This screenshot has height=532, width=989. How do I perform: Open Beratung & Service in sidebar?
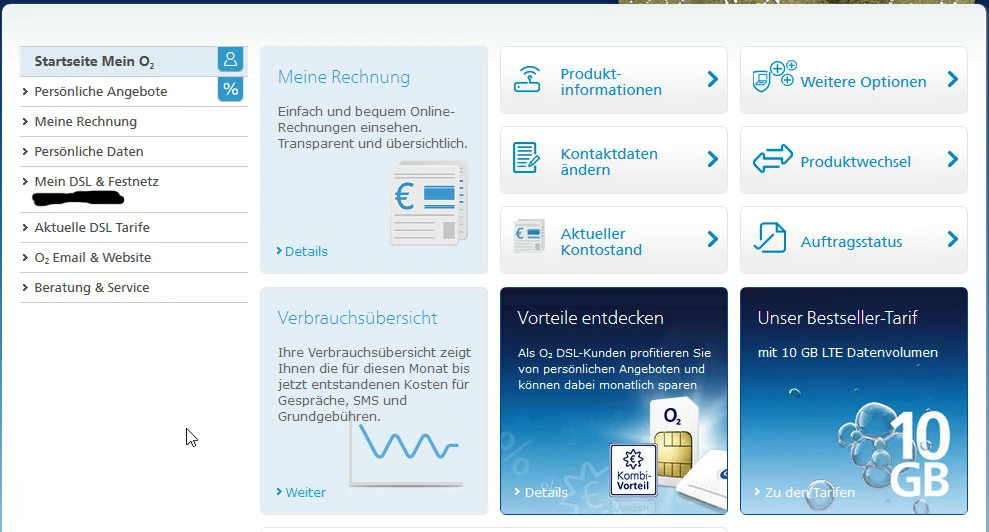92,288
